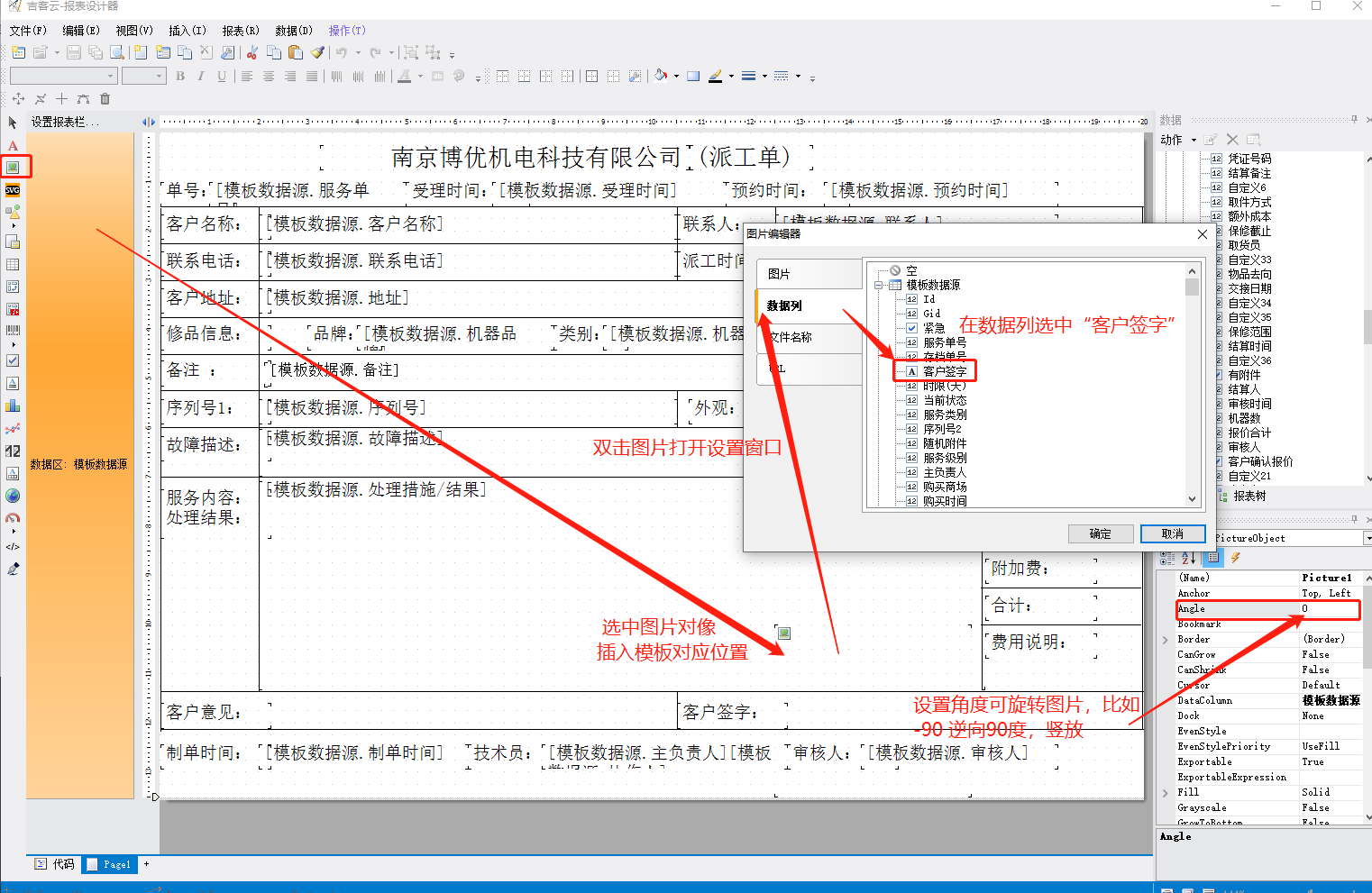Select the Gauge object tool
Screen dimensions: 1372x893
pyautogui.click(x=13, y=518)
